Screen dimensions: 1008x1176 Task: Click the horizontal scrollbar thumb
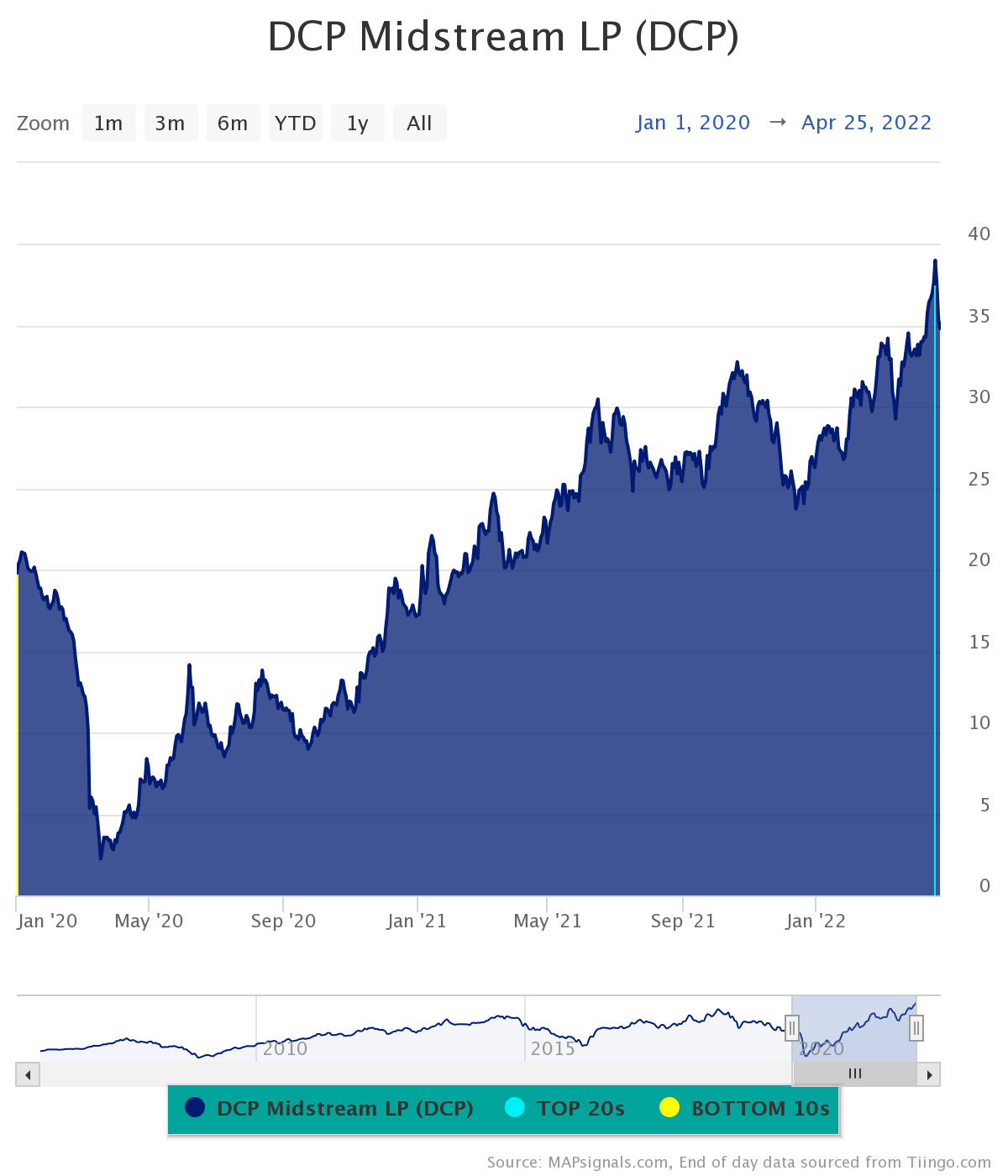click(x=855, y=1074)
